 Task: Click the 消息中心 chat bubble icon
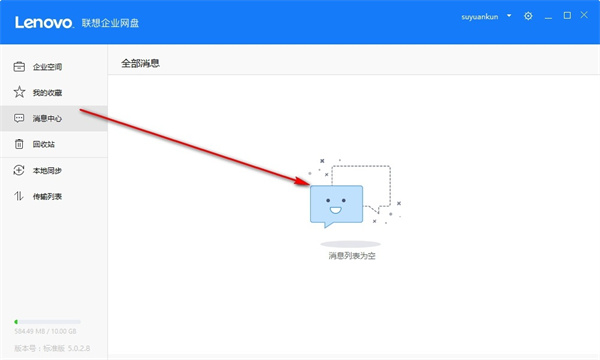19,118
